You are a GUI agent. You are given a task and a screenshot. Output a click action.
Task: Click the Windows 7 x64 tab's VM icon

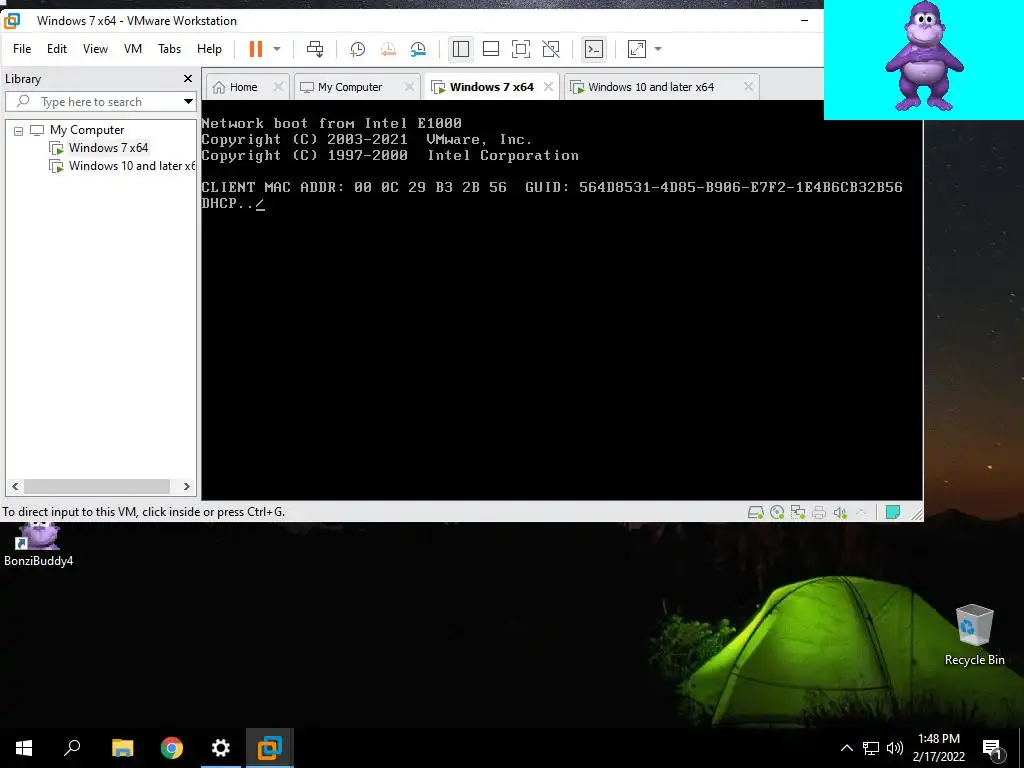pos(438,87)
